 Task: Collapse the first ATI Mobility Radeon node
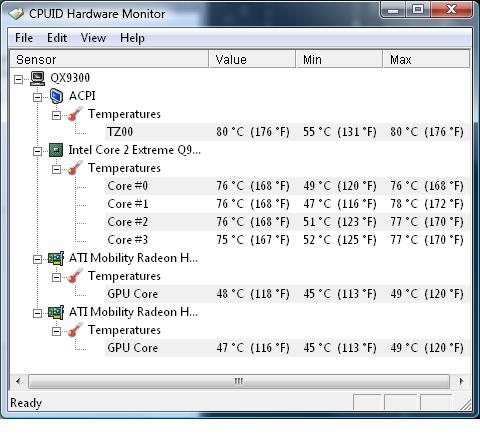pos(37,259)
